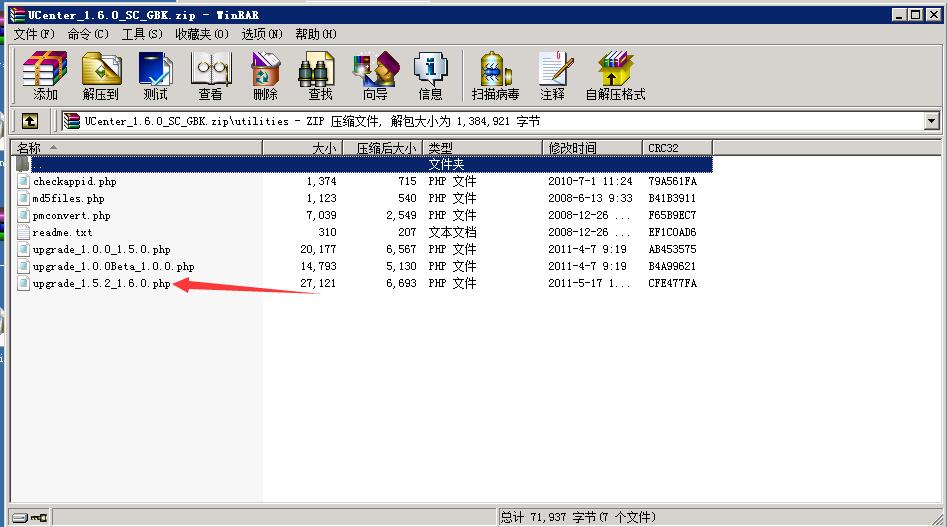The width and height of the screenshot is (947, 527).
Task: Click the status bar key icon
Action: pyautogui.click(x=39, y=517)
